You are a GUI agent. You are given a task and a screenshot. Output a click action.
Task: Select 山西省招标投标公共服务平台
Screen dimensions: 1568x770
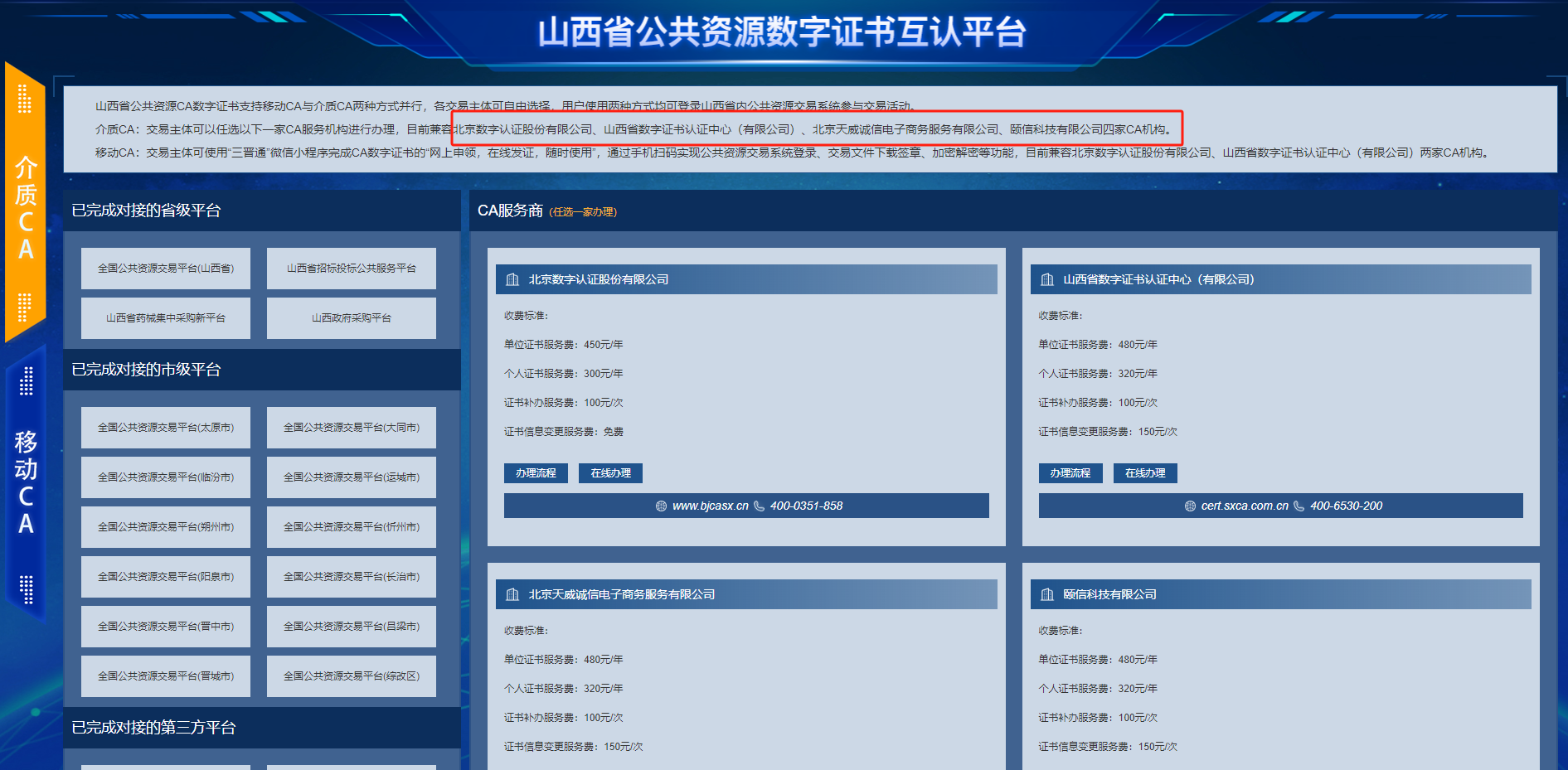pyautogui.click(x=351, y=269)
